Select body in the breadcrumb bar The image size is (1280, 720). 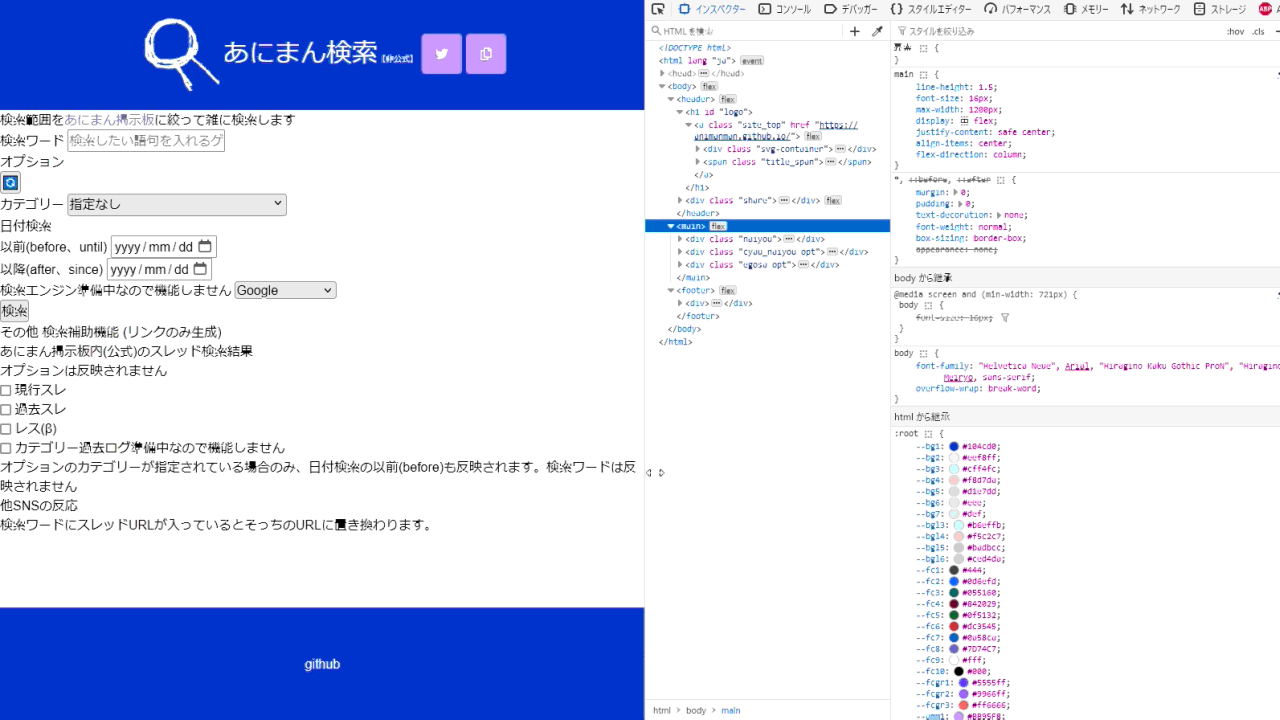696,710
